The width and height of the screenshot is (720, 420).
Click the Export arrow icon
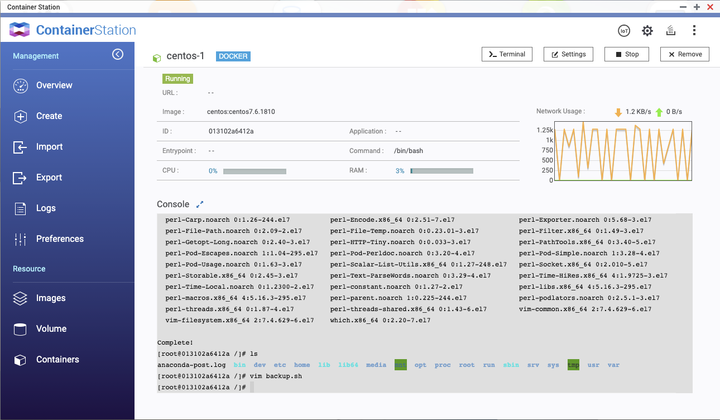coord(20,178)
